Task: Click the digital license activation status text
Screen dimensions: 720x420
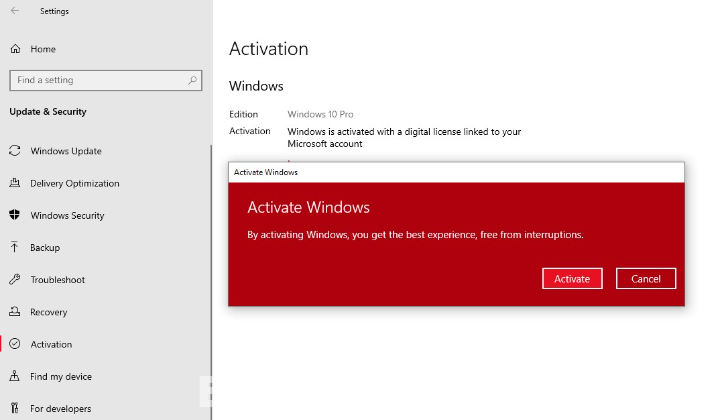Action: tap(404, 138)
